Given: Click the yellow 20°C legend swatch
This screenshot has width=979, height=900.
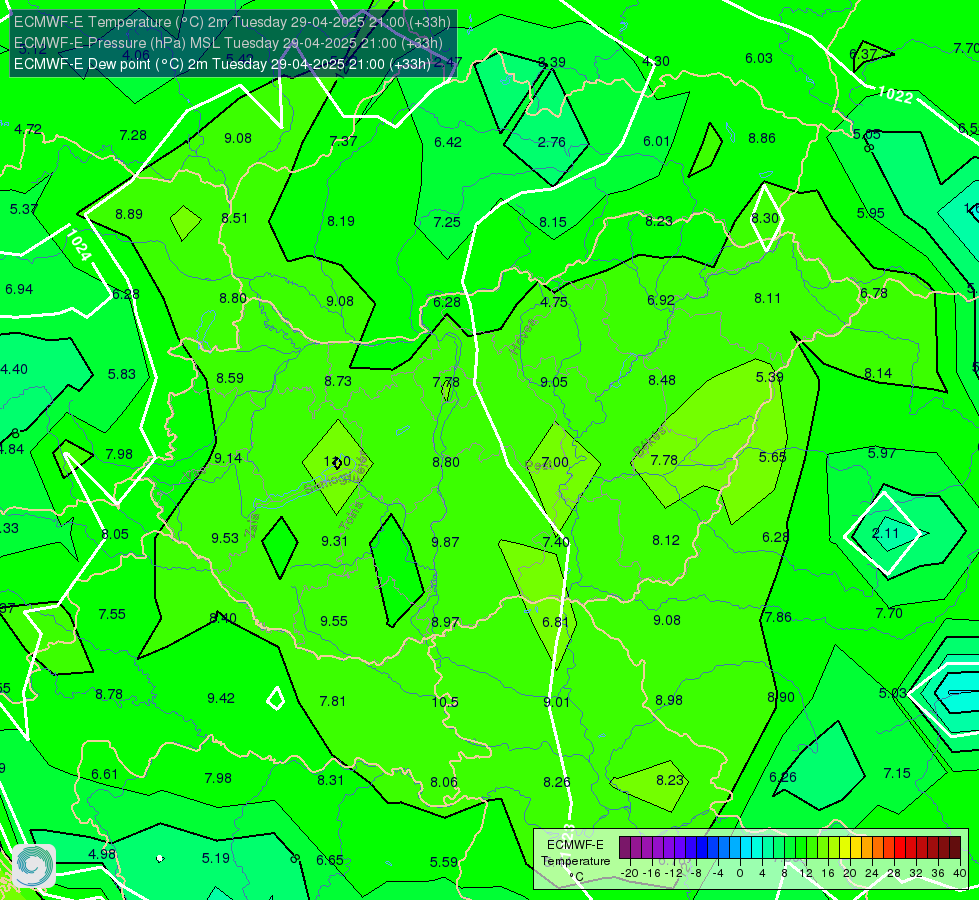Looking at the screenshot, I should pos(845,848).
